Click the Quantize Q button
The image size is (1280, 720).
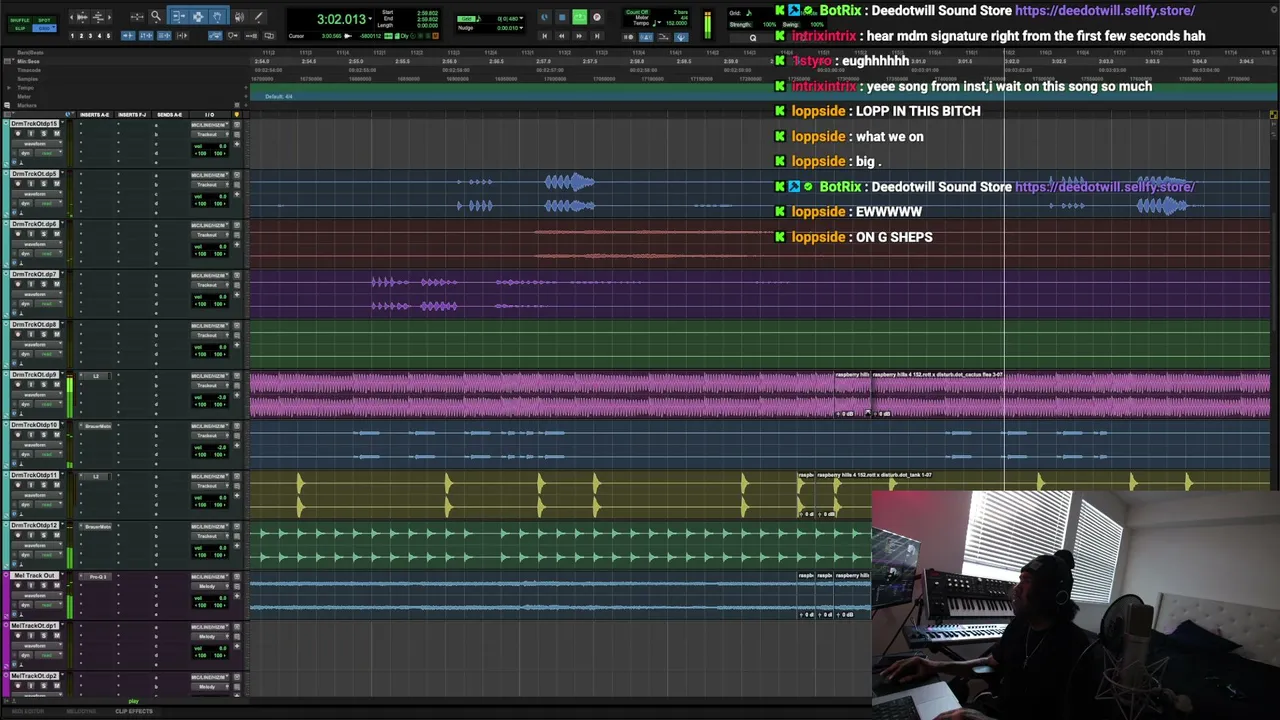coord(753,38)
